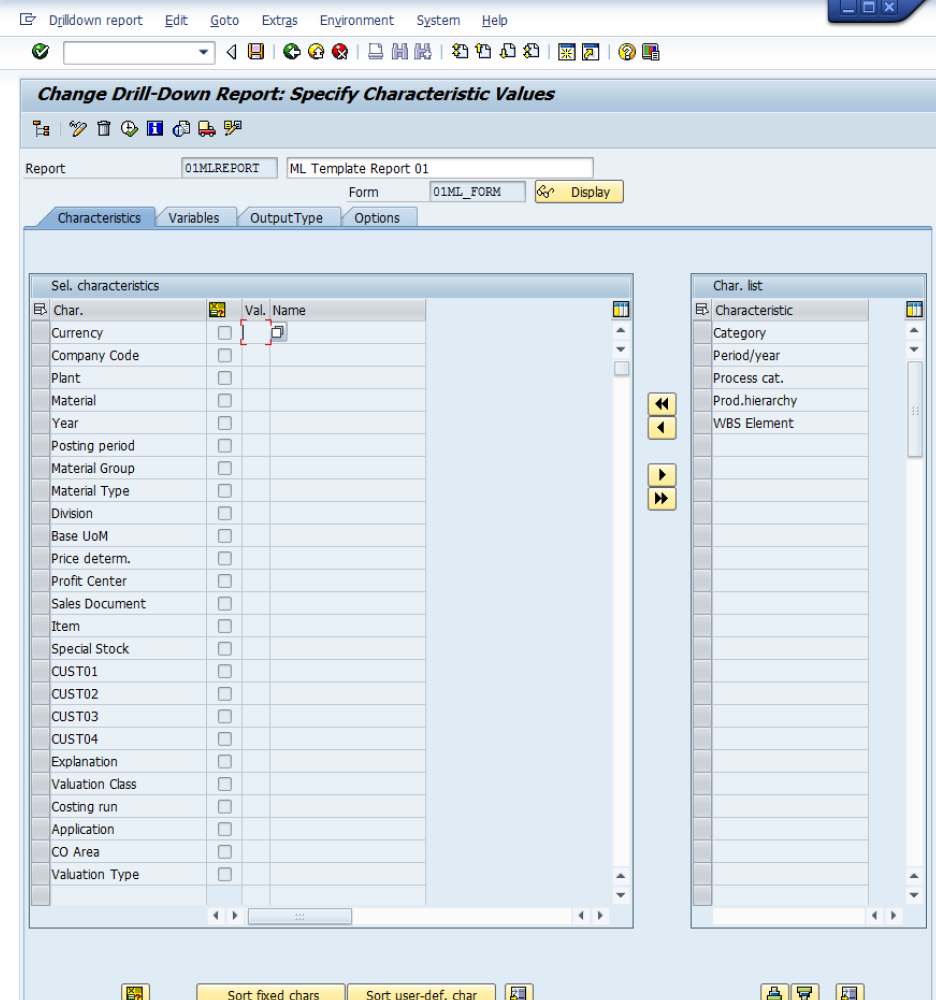Click the red Cancel icon
This screenshot has height=1000, width=936.
click(340, 52)
